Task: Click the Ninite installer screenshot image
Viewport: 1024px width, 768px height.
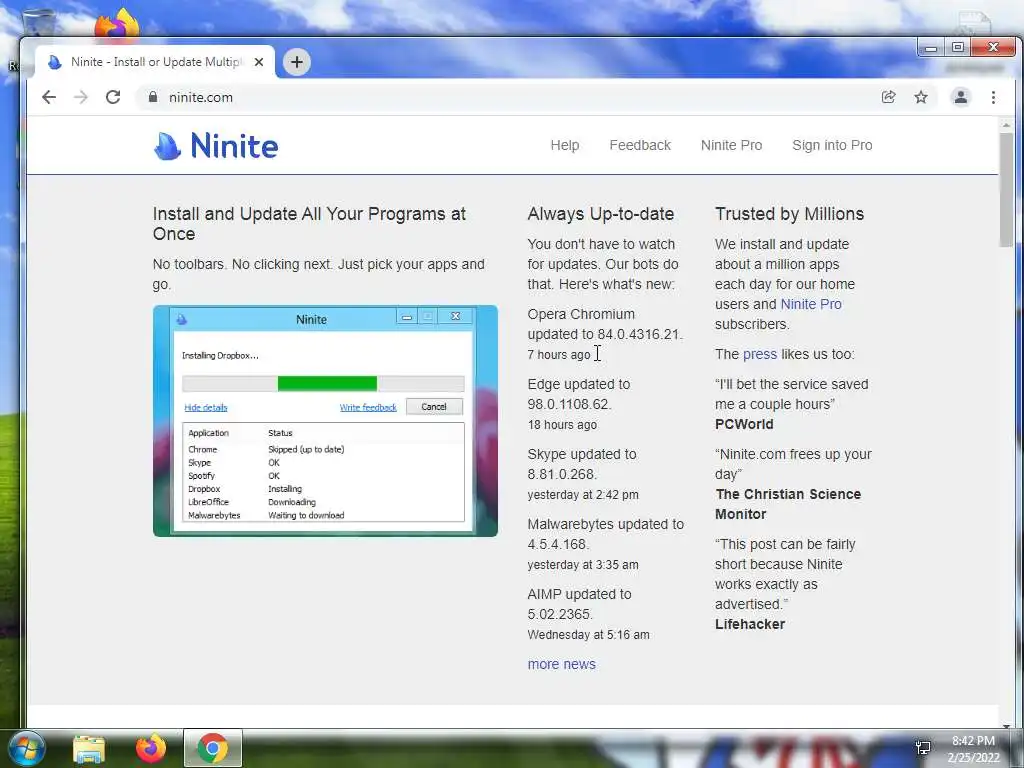Action: click(x=325, y=421)
